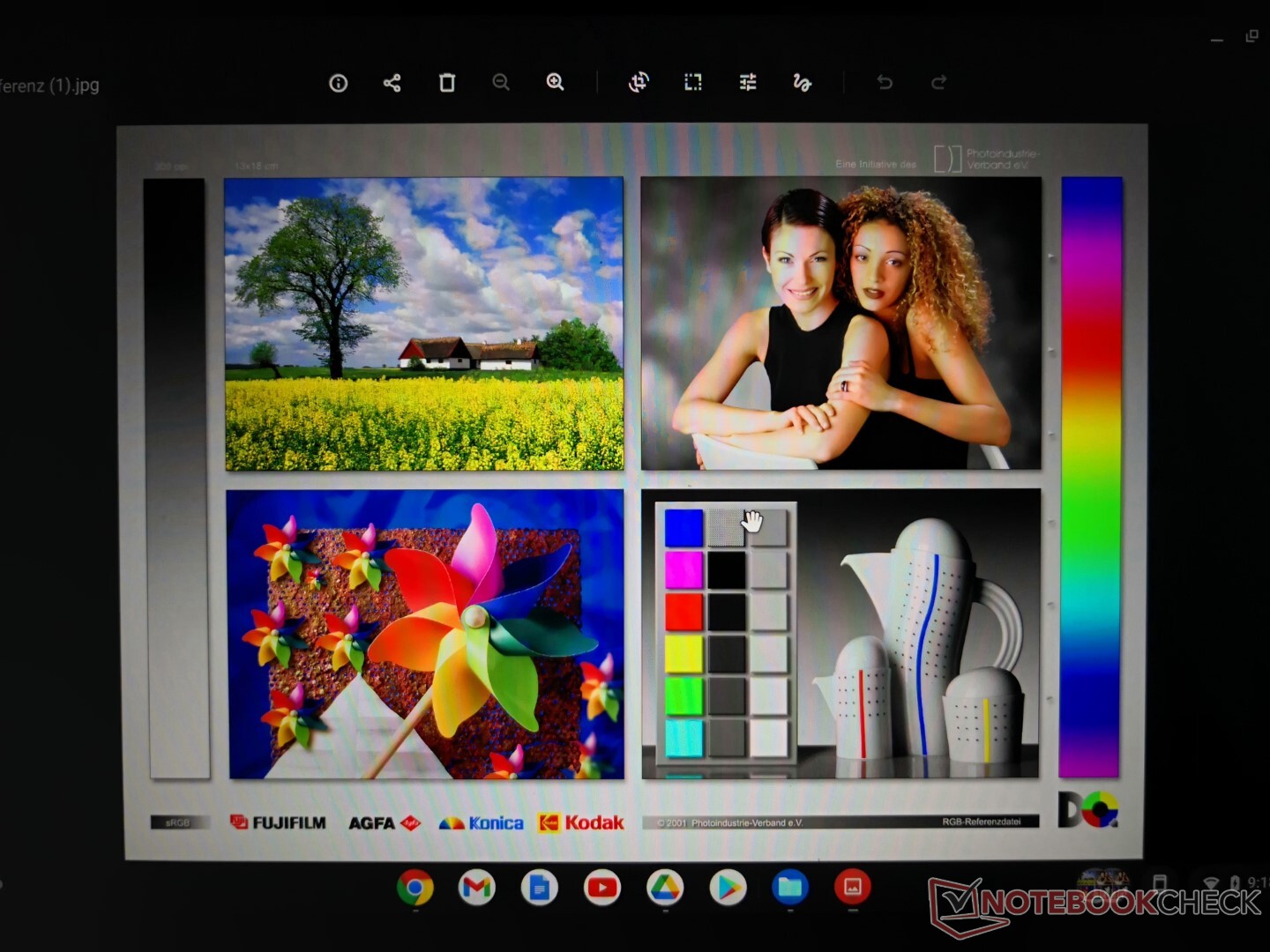Image resolution: width=1270 pixels, height=952 pixels.
Task: Click the Gallery app icon on the shelf
Action: (853, 887)
